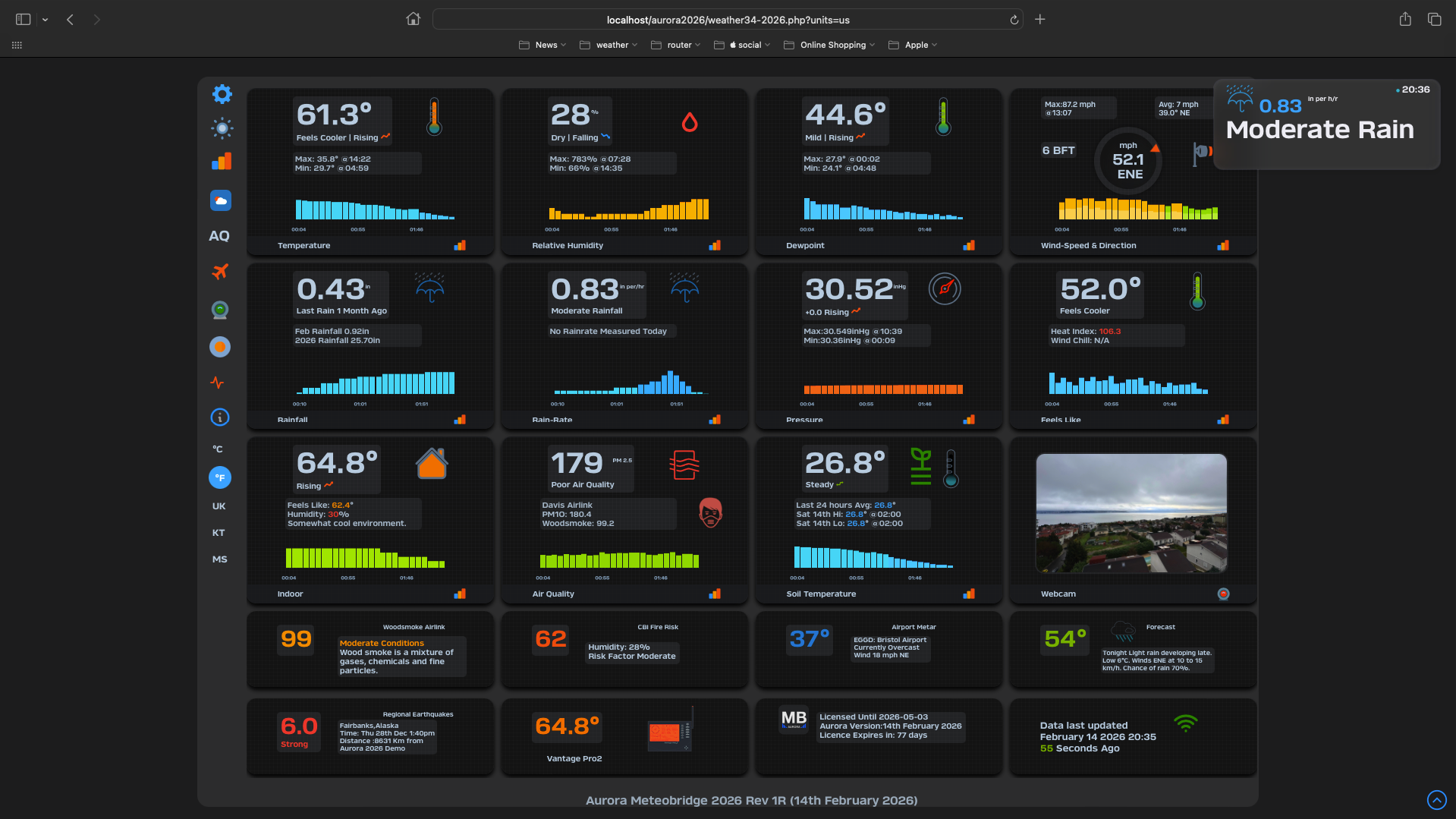Click the browser reload button
Image resolution: width=1456 pixels, height=819 pixels.
(1014, 20)
